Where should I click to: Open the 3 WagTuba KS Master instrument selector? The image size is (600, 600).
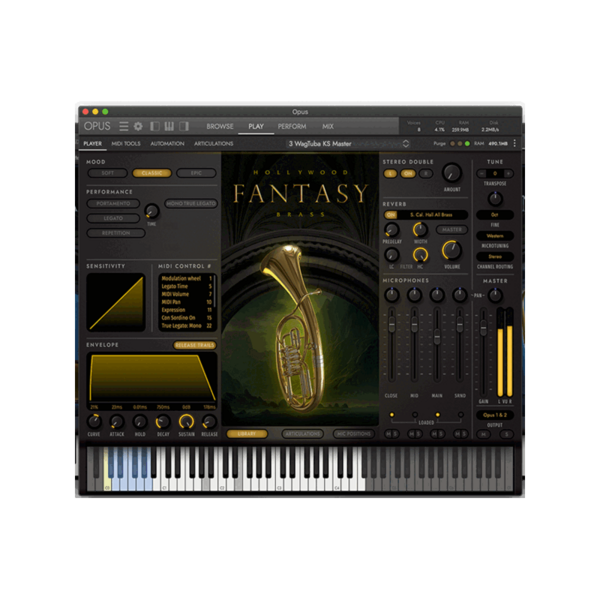click(348, 144)
